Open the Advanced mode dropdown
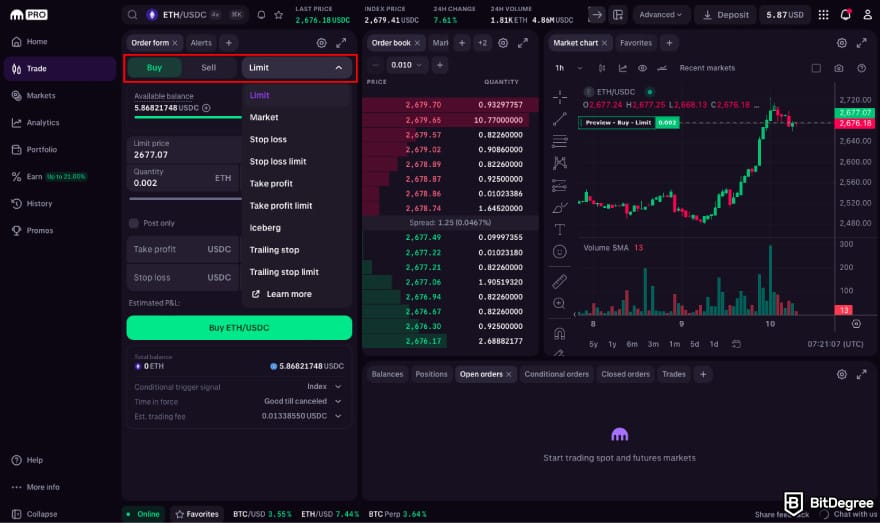Image resolution: width=880 pixels, height=523 pixels. point(661,15)
